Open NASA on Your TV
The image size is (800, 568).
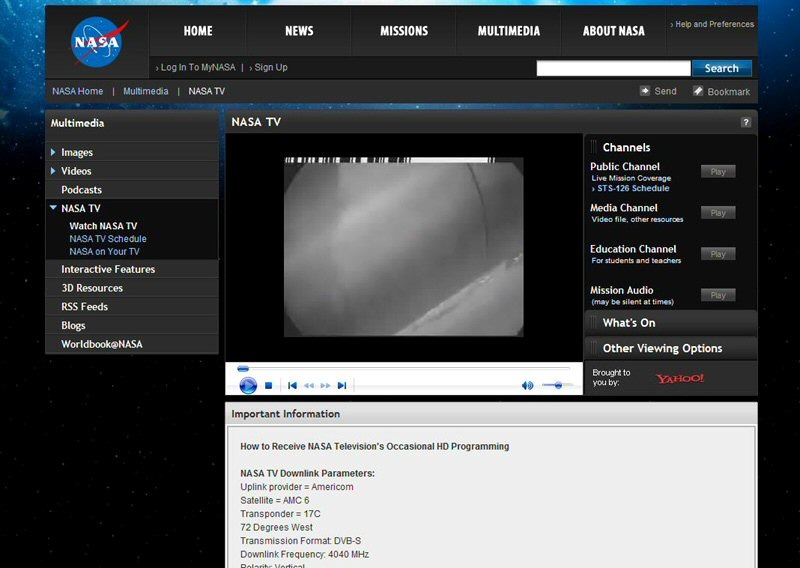104,251
